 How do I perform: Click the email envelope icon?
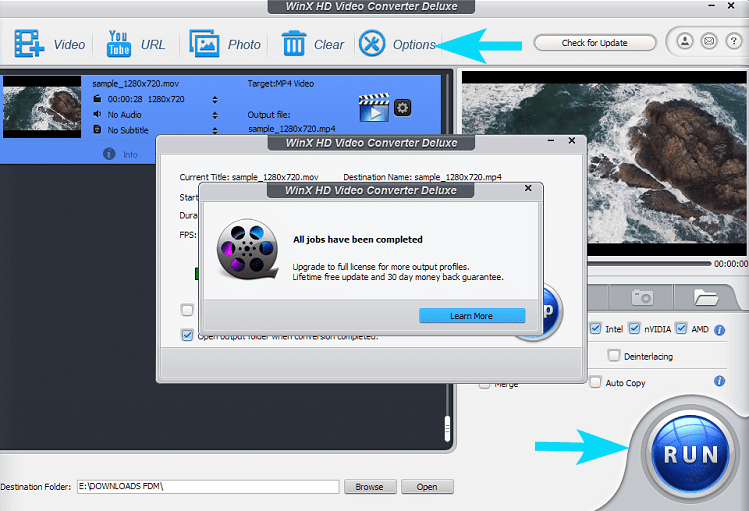(x=708, y=42)
